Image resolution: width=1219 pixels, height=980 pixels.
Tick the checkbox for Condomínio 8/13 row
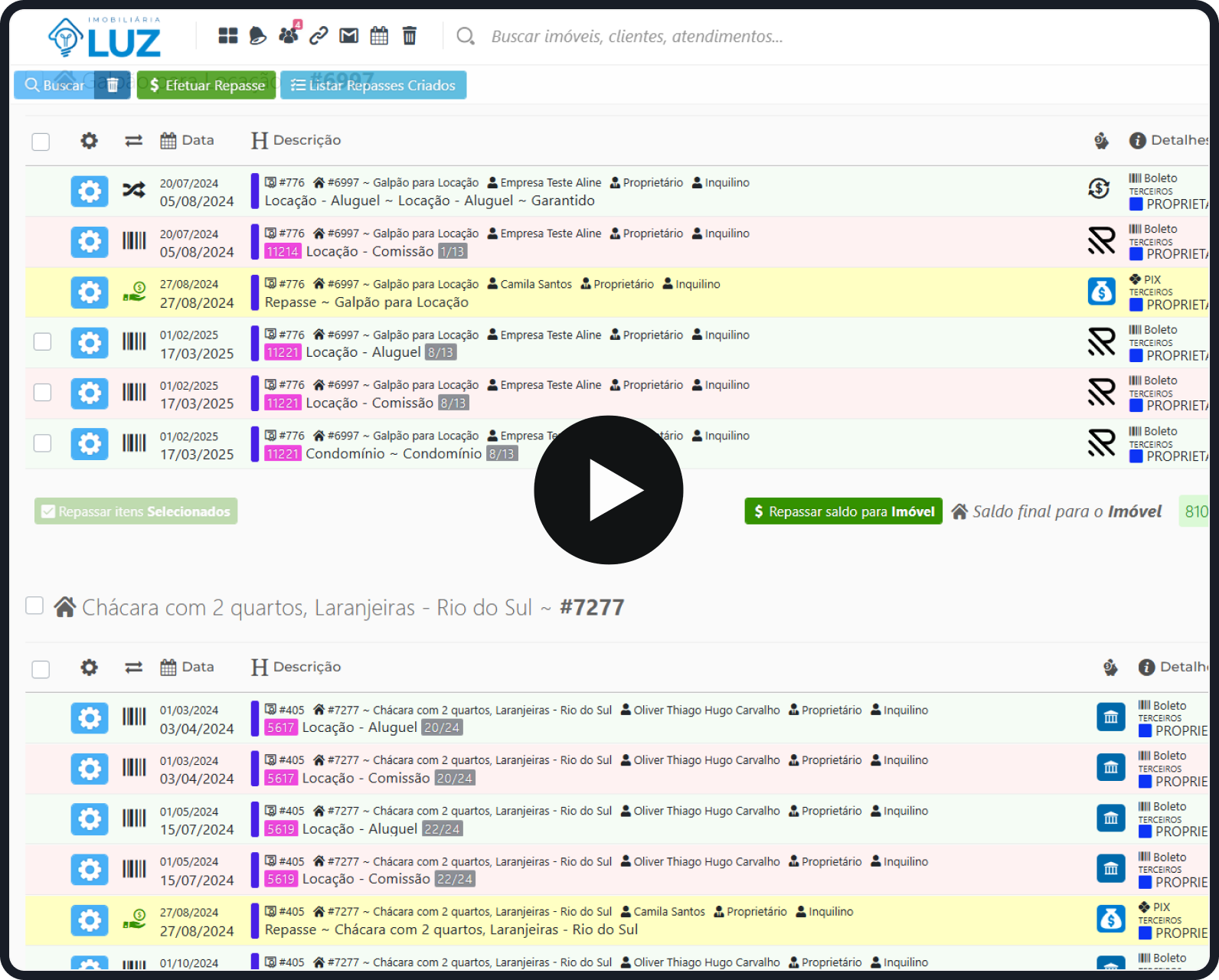click(x=43, y=443)
